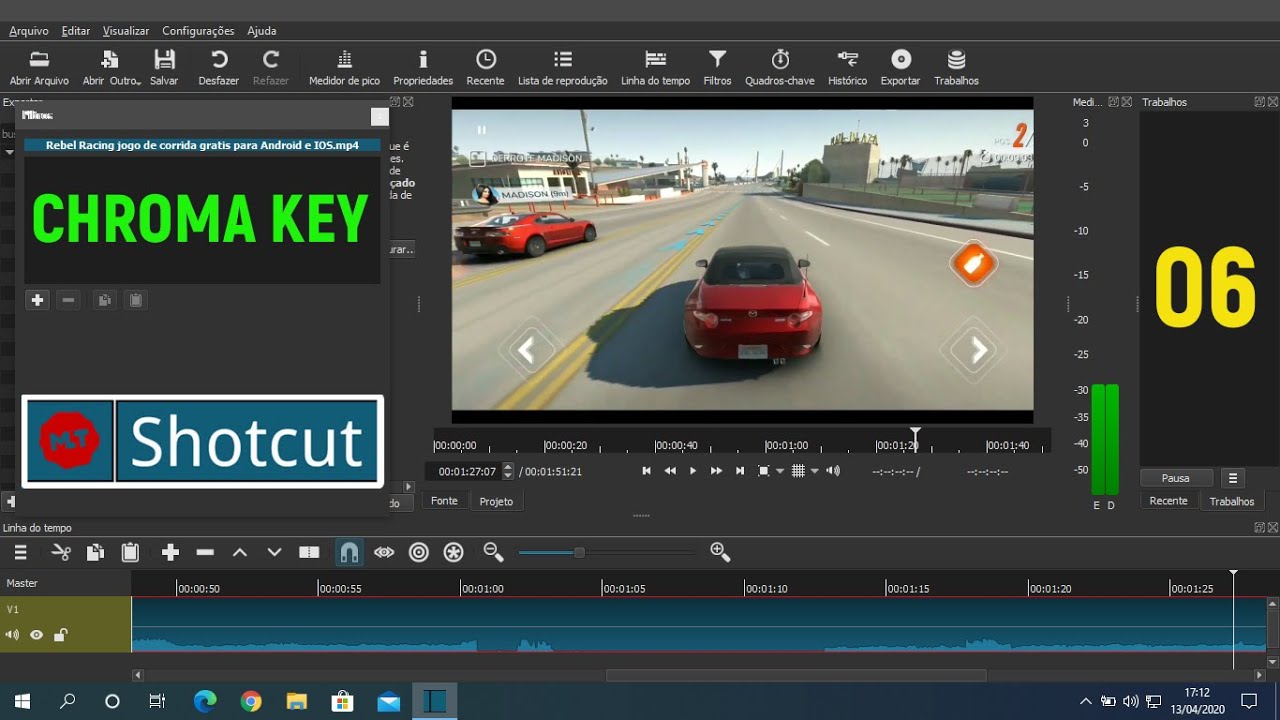Open the Ajuda menu
1280x720 pixels.
tap(262, 31)
